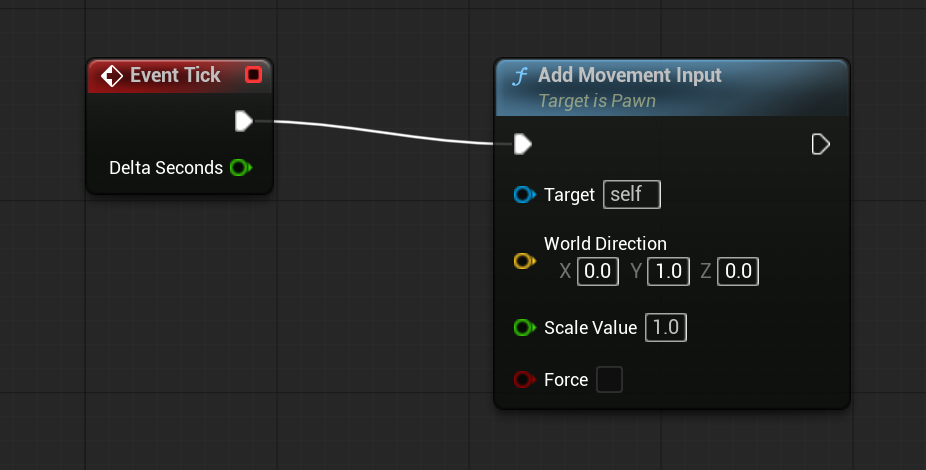Click Event Tick's white execution output pin
Screen dimensions: 926x470
click(244, 121)
